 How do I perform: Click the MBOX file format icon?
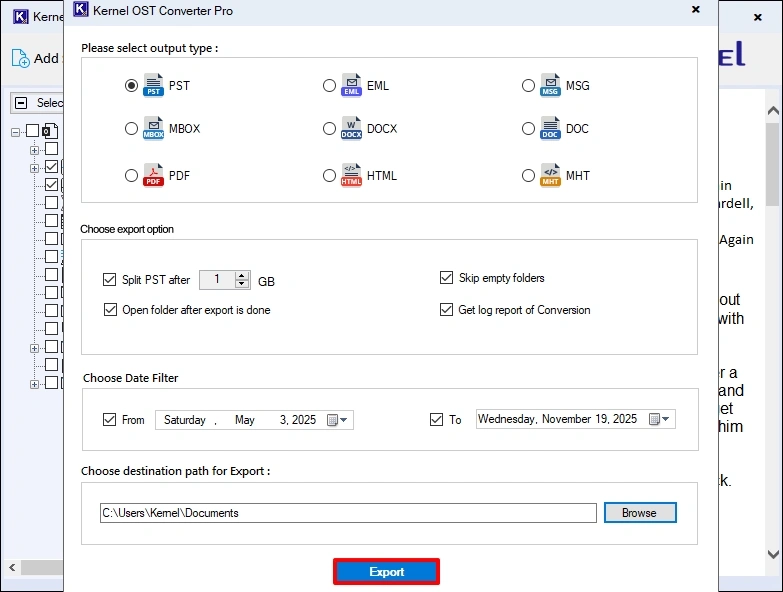click(x=153, y=128)
